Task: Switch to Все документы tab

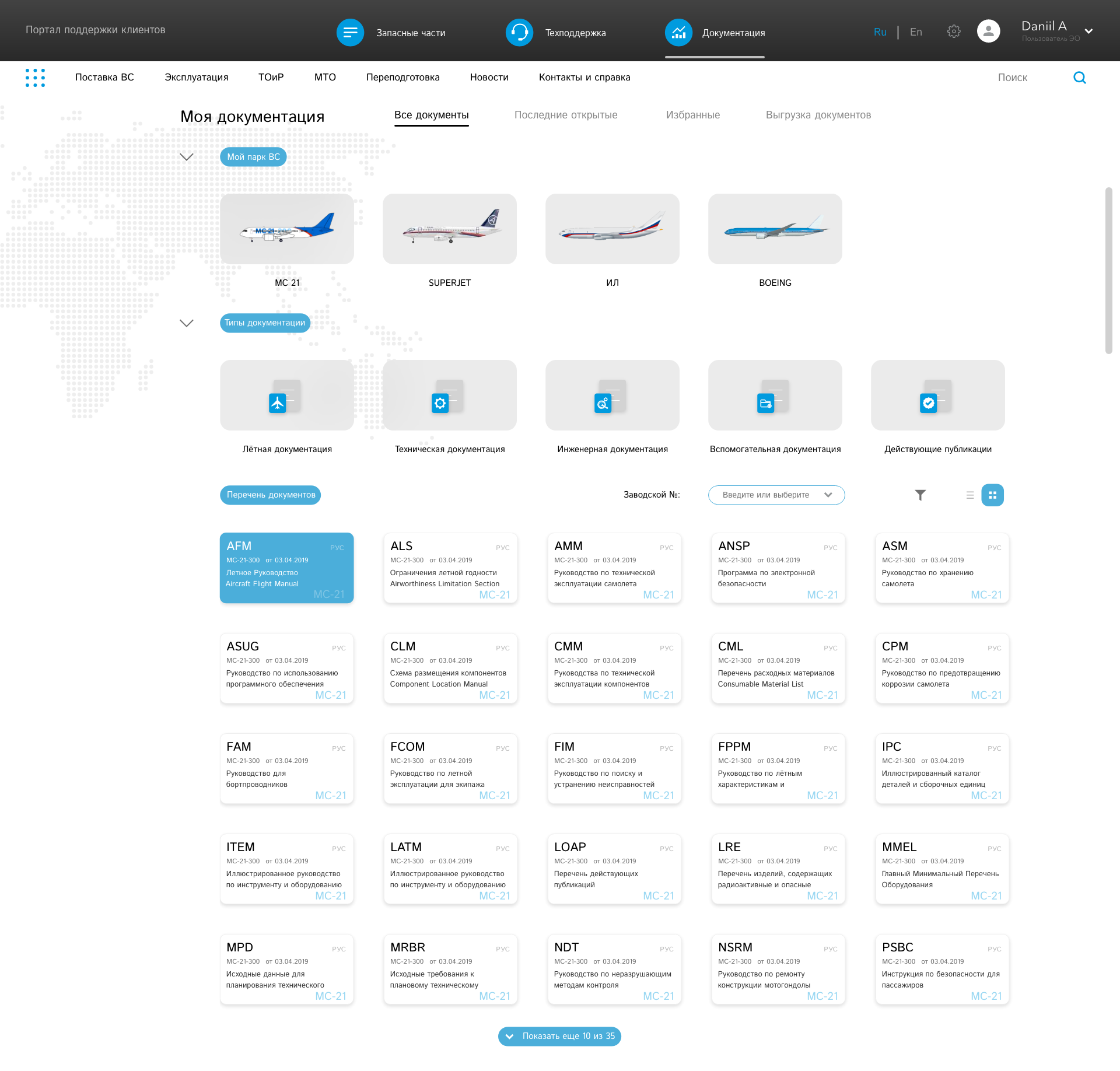Action: pos(432,115)
